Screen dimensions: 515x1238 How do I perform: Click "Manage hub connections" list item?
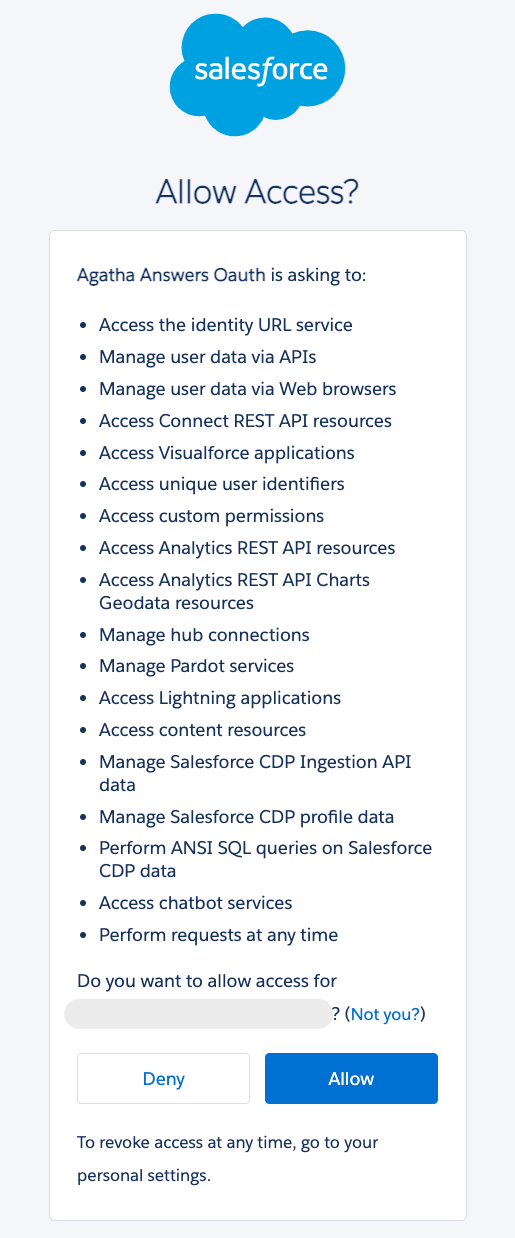coord(204,635)
